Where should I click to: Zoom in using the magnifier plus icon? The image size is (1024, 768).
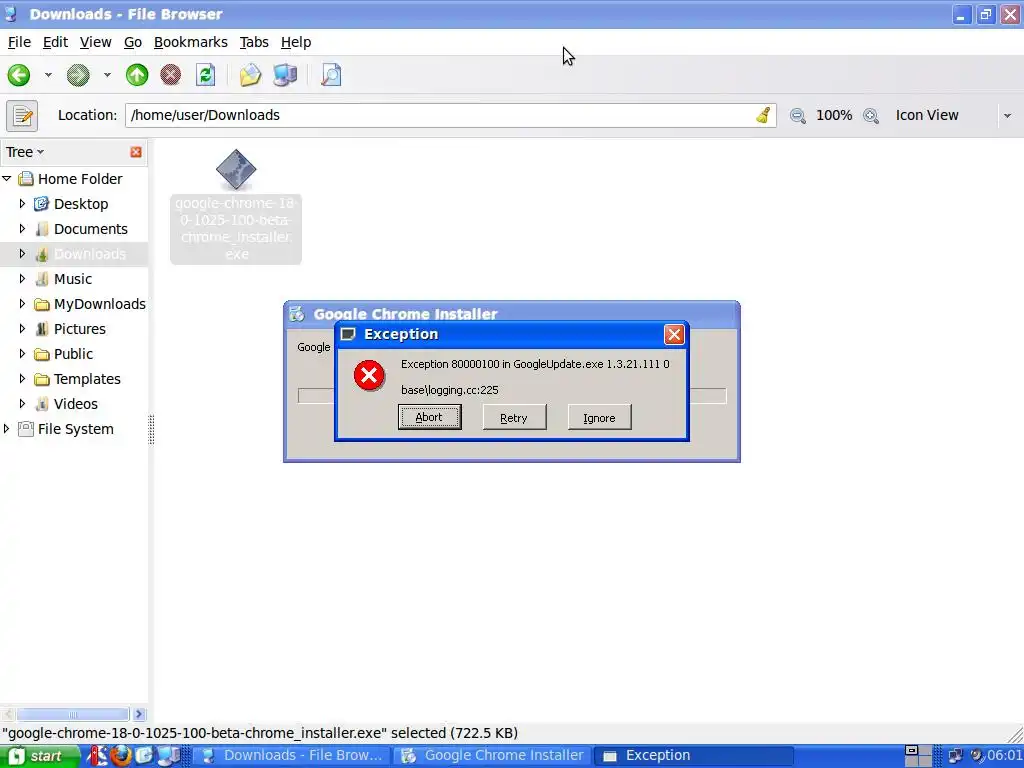871,116
